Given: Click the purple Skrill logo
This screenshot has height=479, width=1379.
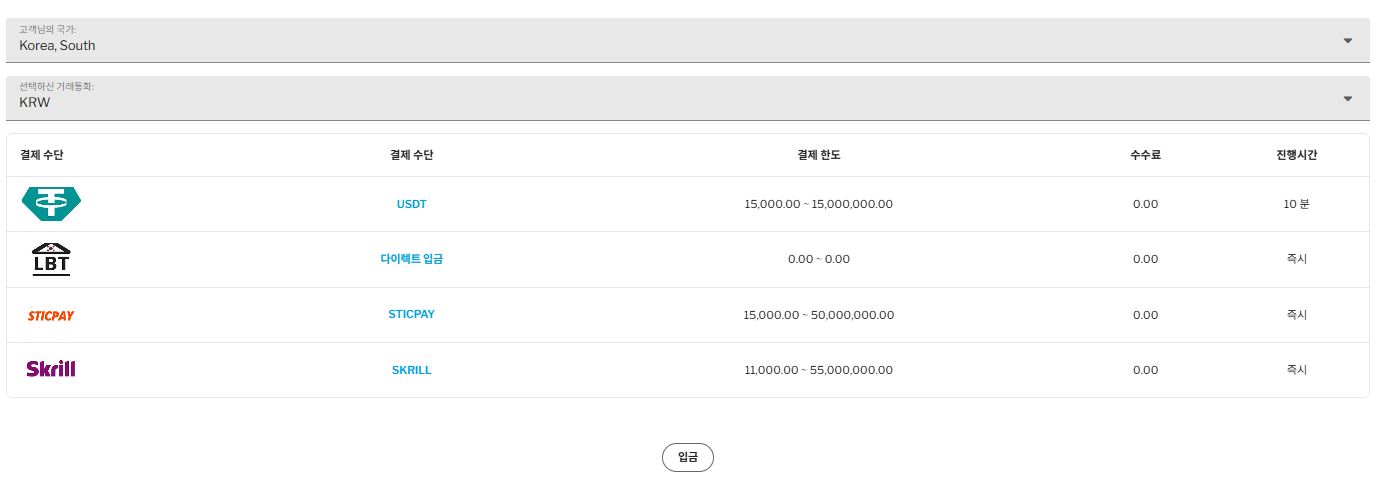Looking at the screenshot, I should (x=51, y=369).
